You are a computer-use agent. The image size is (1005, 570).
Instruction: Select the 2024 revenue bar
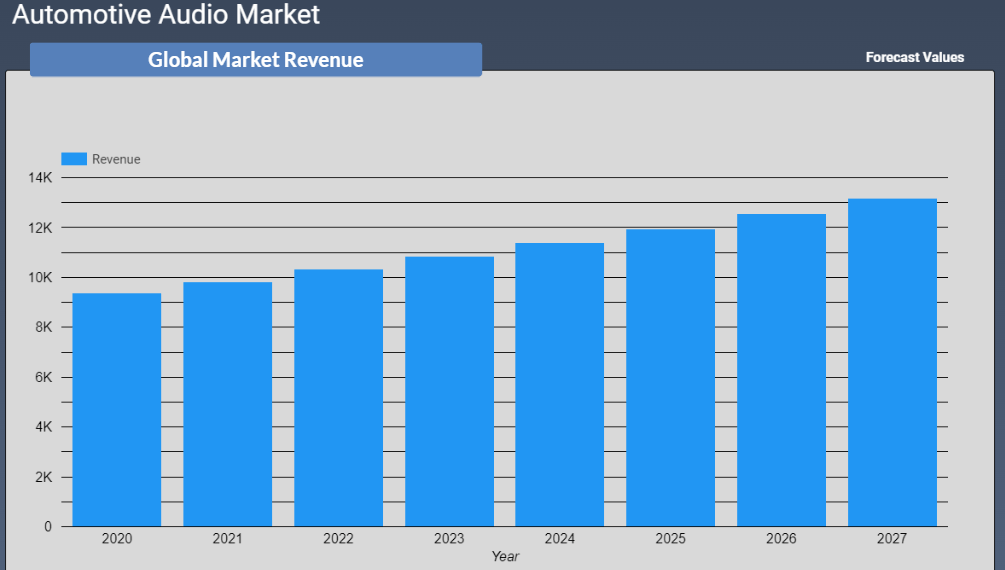click(x=560, y=385)
